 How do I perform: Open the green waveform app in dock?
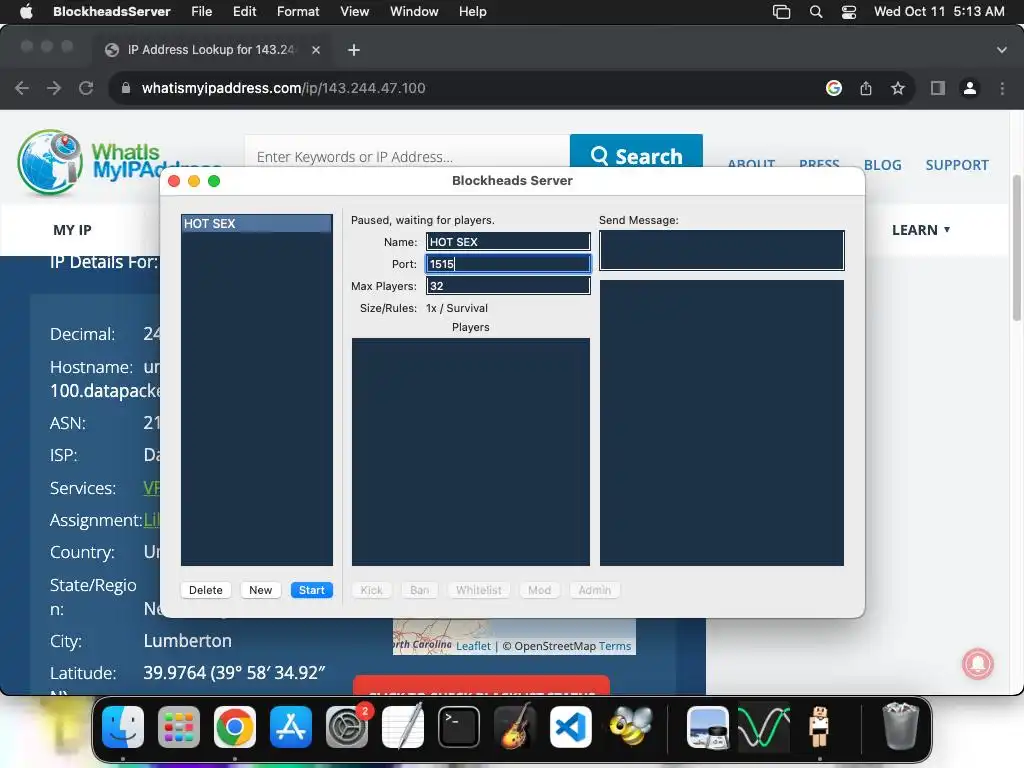(x=763, y=727)
